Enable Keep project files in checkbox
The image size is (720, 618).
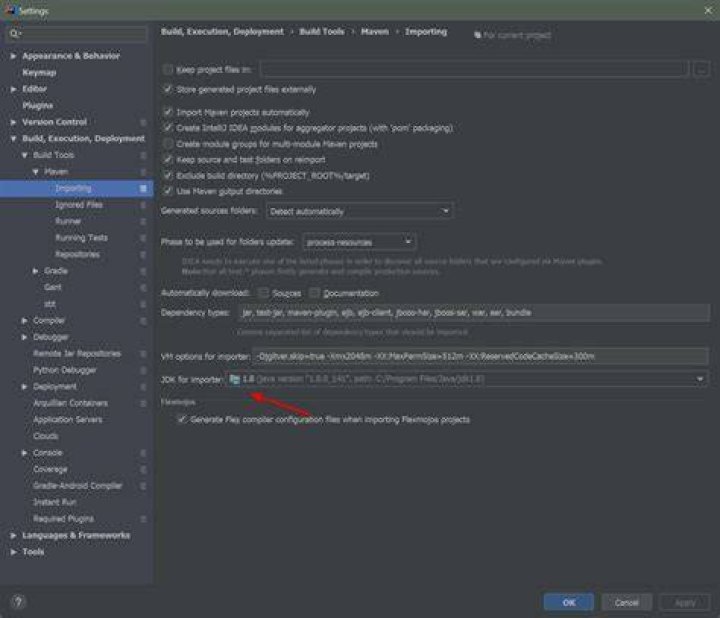click(168, 69)
